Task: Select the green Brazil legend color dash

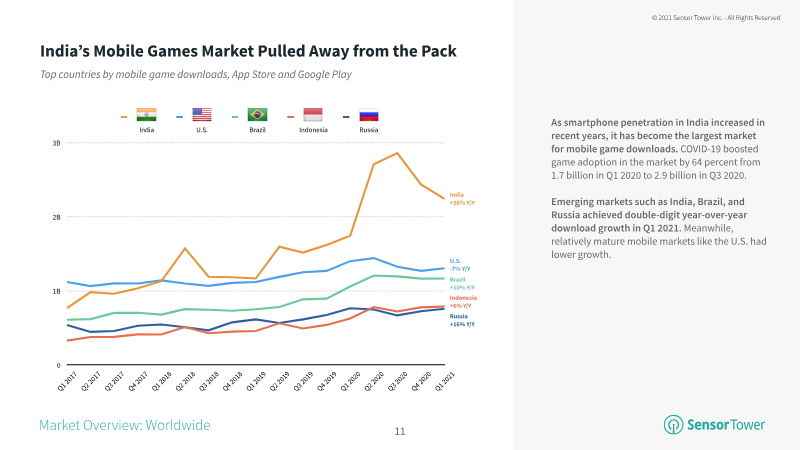Action: tap(235, 117)
